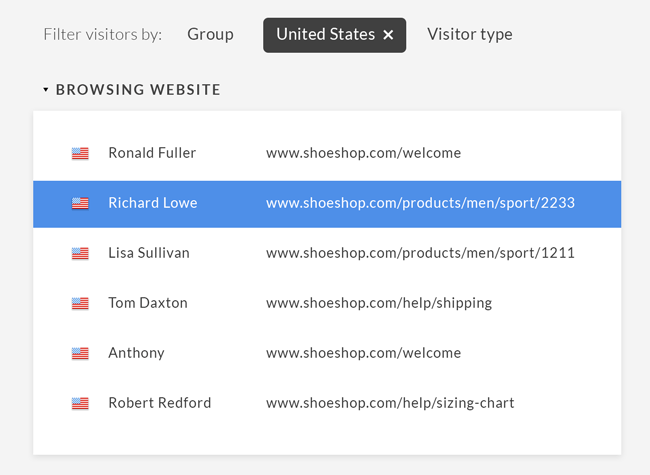Click the flag icon beside Lisa Sullivan

(80, 253)
